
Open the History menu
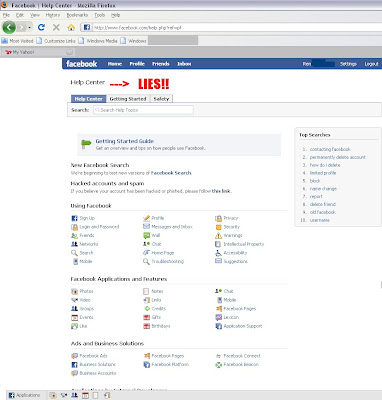[53, 15]
